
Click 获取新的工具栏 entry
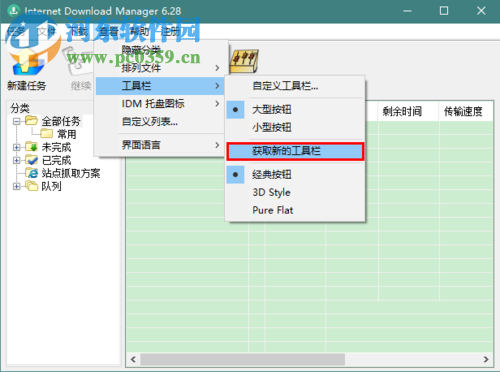pos(295,151)
